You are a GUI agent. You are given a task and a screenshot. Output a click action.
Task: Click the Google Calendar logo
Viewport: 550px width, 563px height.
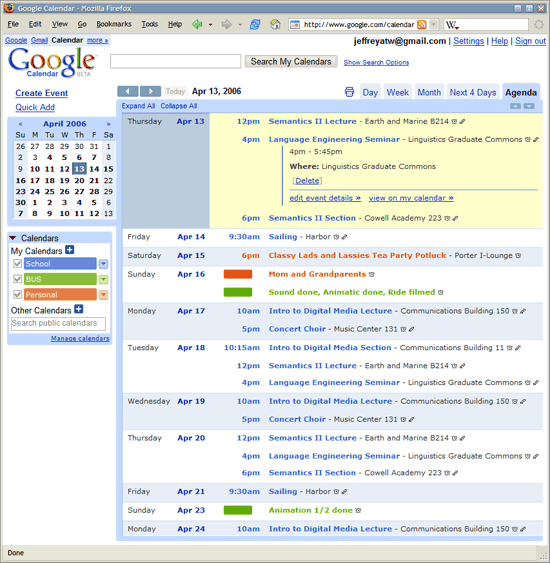point(52,62)
